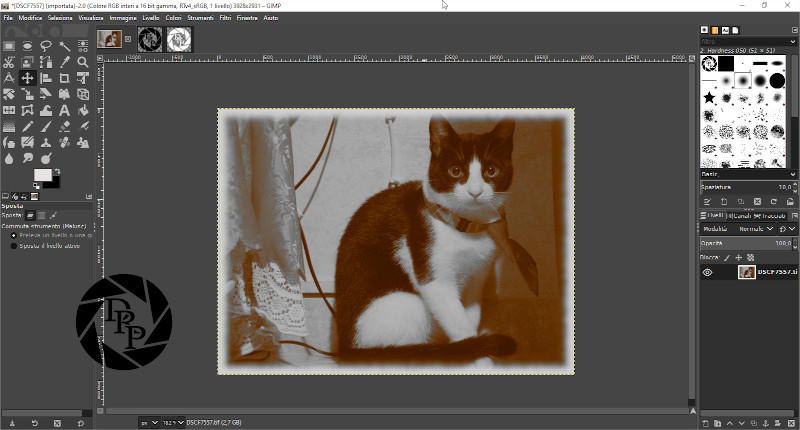The image size is (800, 430).
Task: Select the Color Picker eyedropper tool
Action: 64,62
